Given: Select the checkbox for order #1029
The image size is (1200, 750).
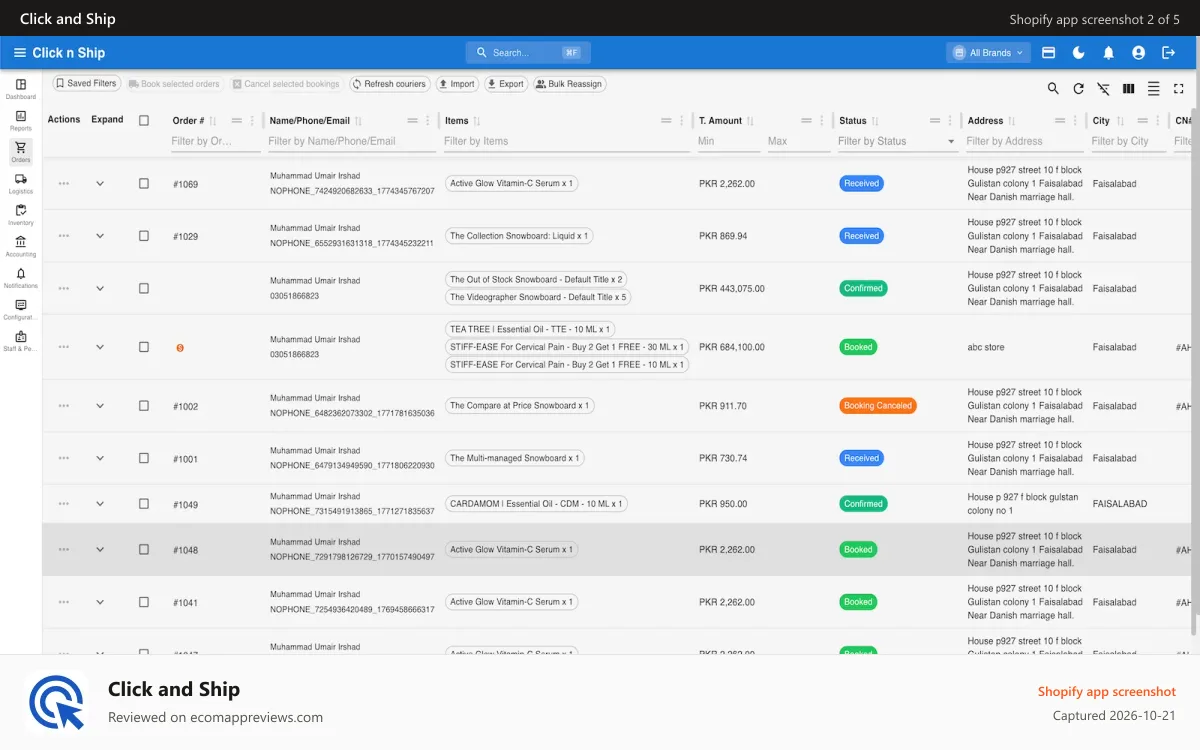Looking at the screenshot, I should tap(144, 236).
